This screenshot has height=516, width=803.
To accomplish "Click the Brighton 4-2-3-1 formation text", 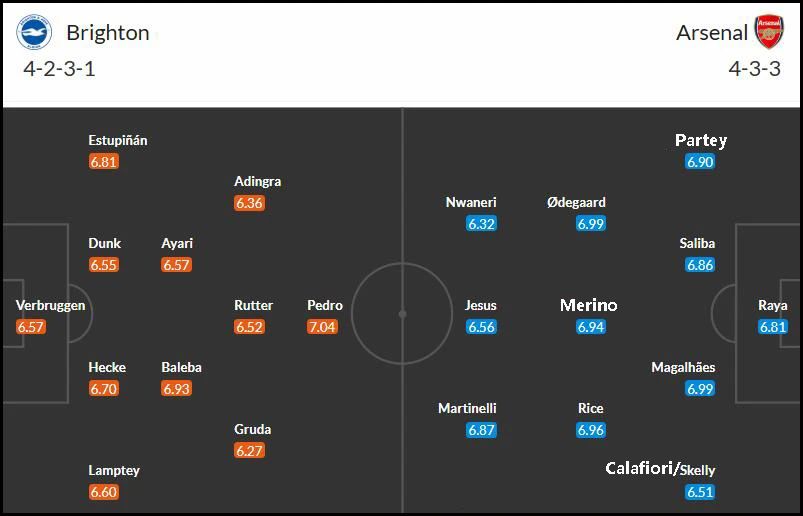I will coord(59,69).
